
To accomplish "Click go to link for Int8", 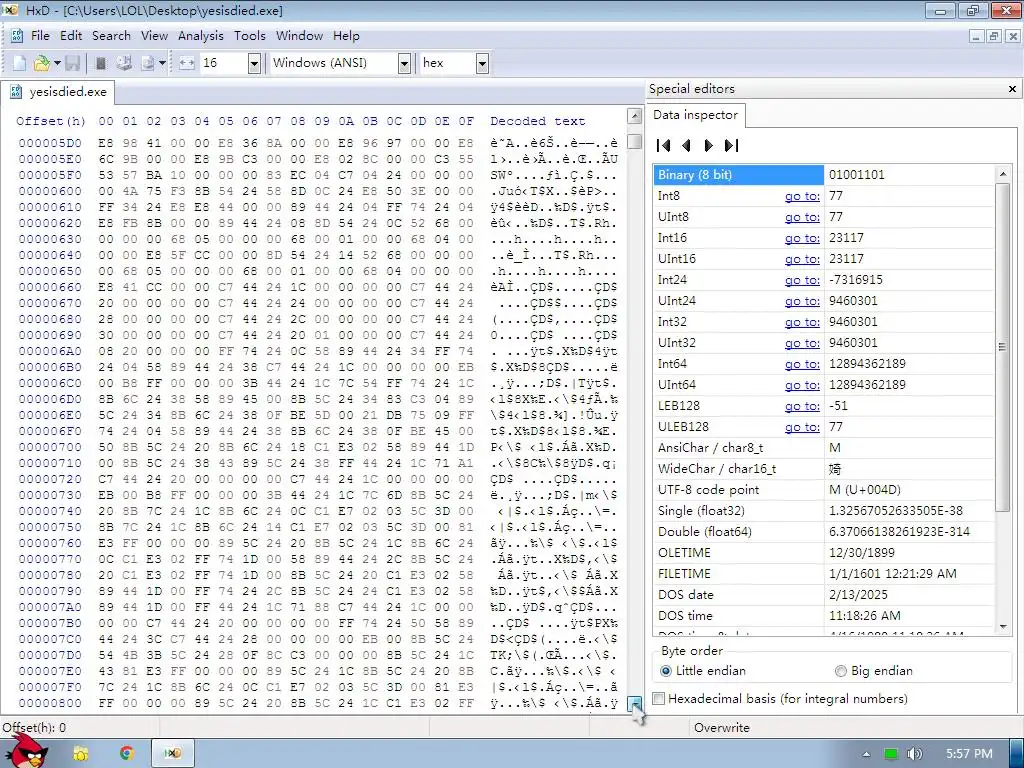I will [802, 196].
